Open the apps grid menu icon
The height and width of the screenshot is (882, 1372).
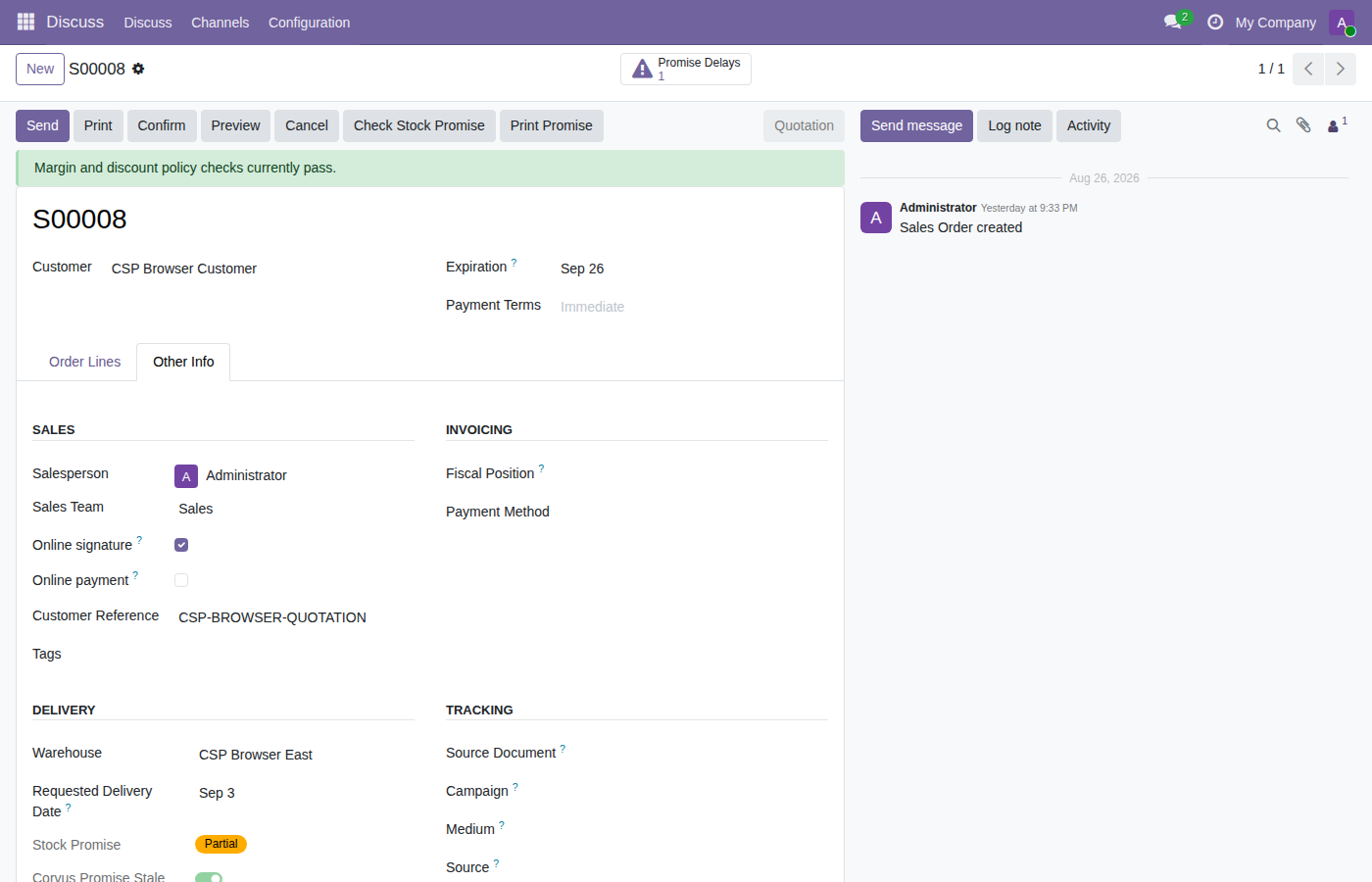point(25,22)
